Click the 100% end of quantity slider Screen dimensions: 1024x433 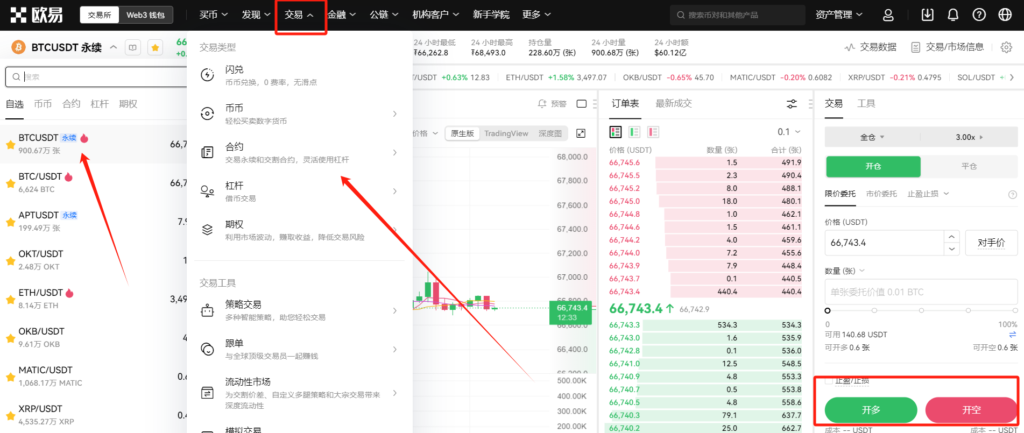[x=1015, y=310]
